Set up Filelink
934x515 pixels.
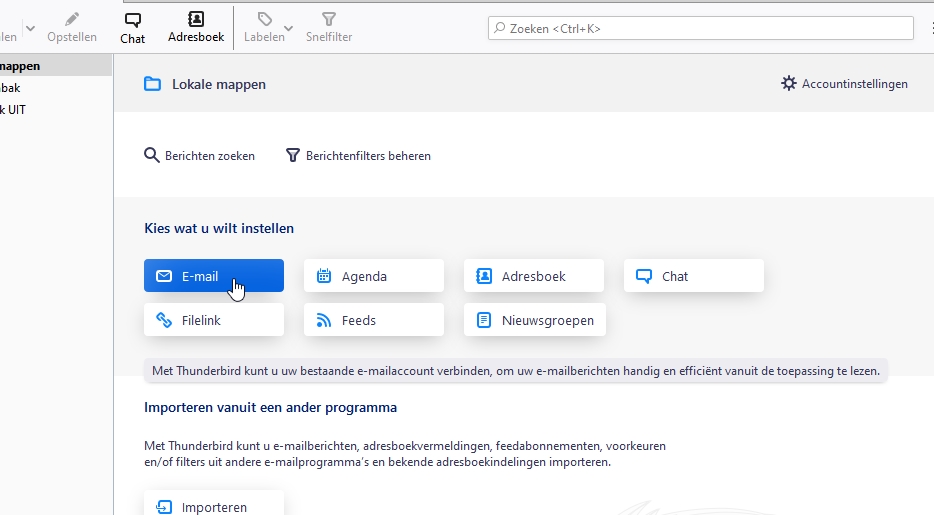click(213, 320)
